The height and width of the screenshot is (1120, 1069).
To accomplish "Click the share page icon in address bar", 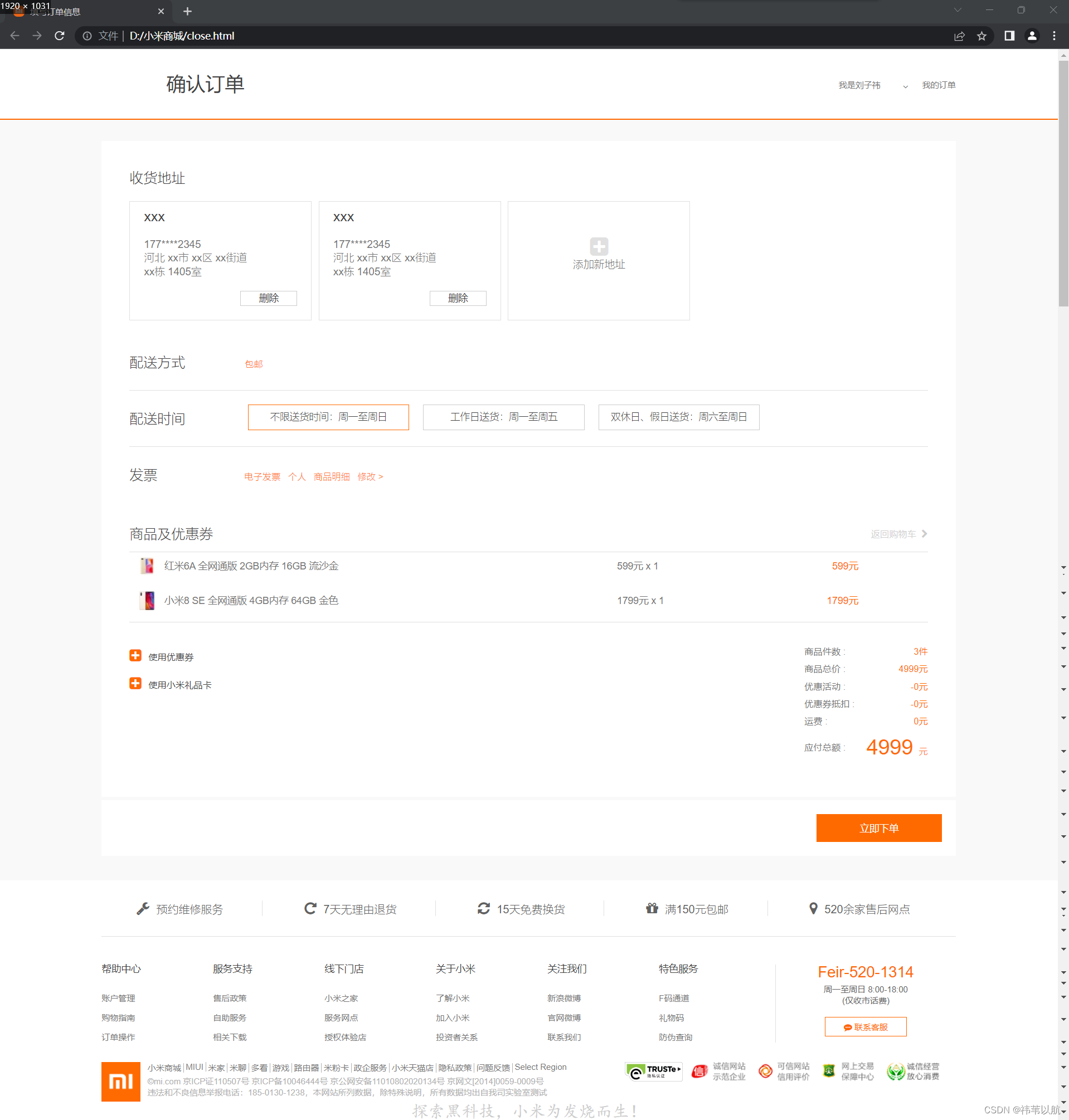I will 959,36.
